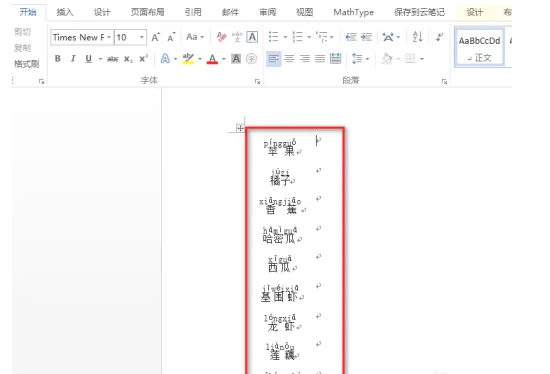Open the MathType ribbon tab
The height and width of the screenshot is (374, 550).
click(353, 12)
